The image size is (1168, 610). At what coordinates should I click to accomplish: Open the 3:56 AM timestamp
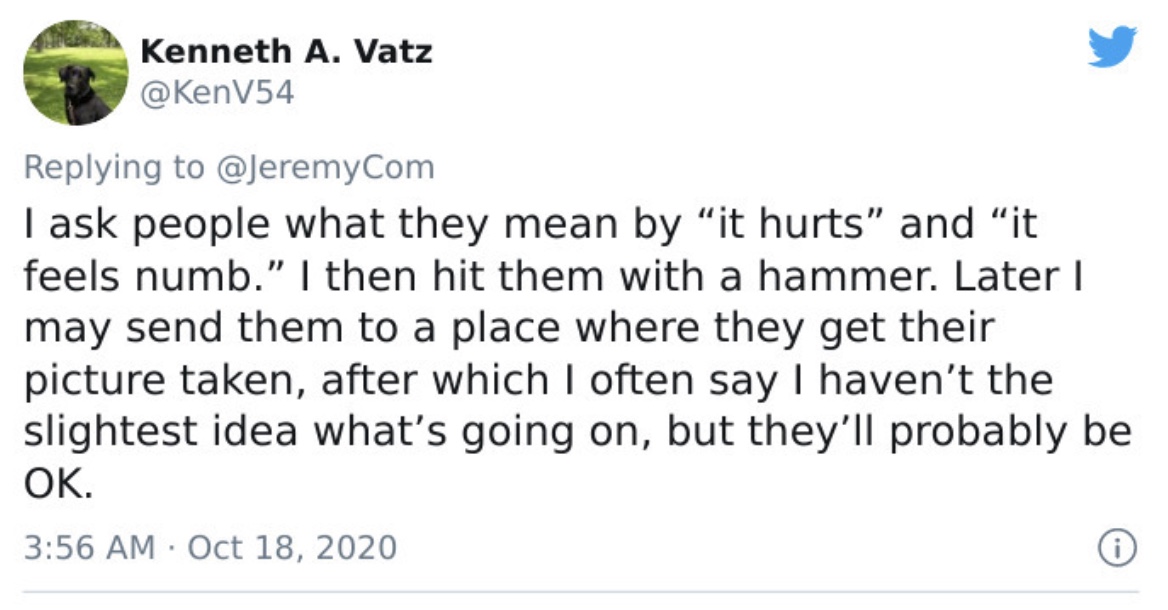coord(89,547)
